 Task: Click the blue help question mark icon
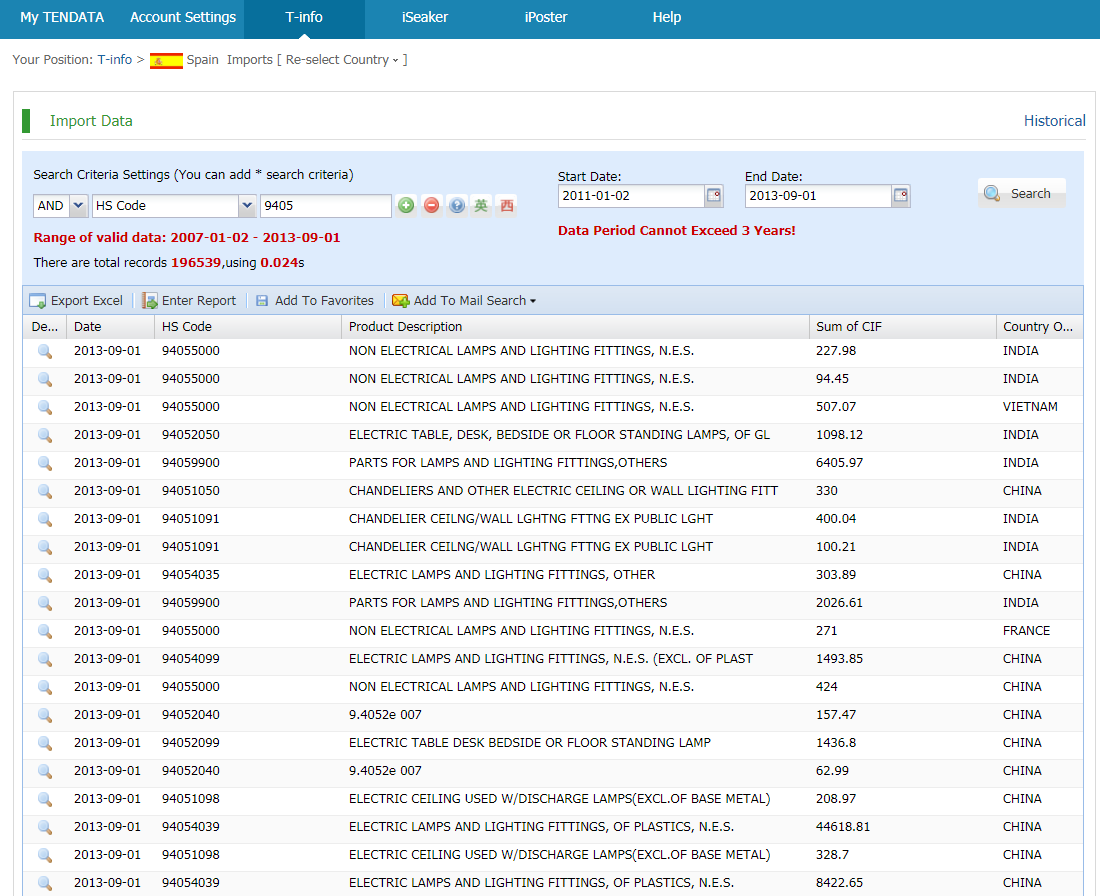click(457, 205)
